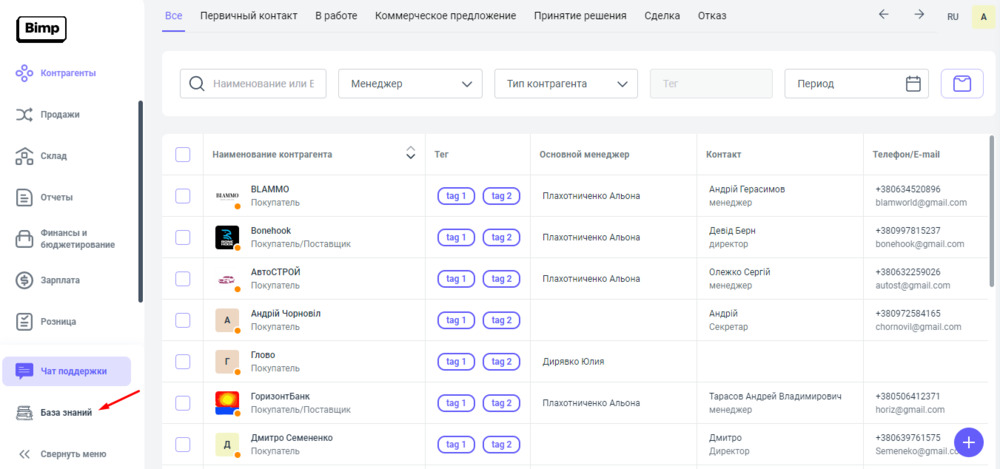Click the forward arrow navigation icon

click(x=918, y=15)
